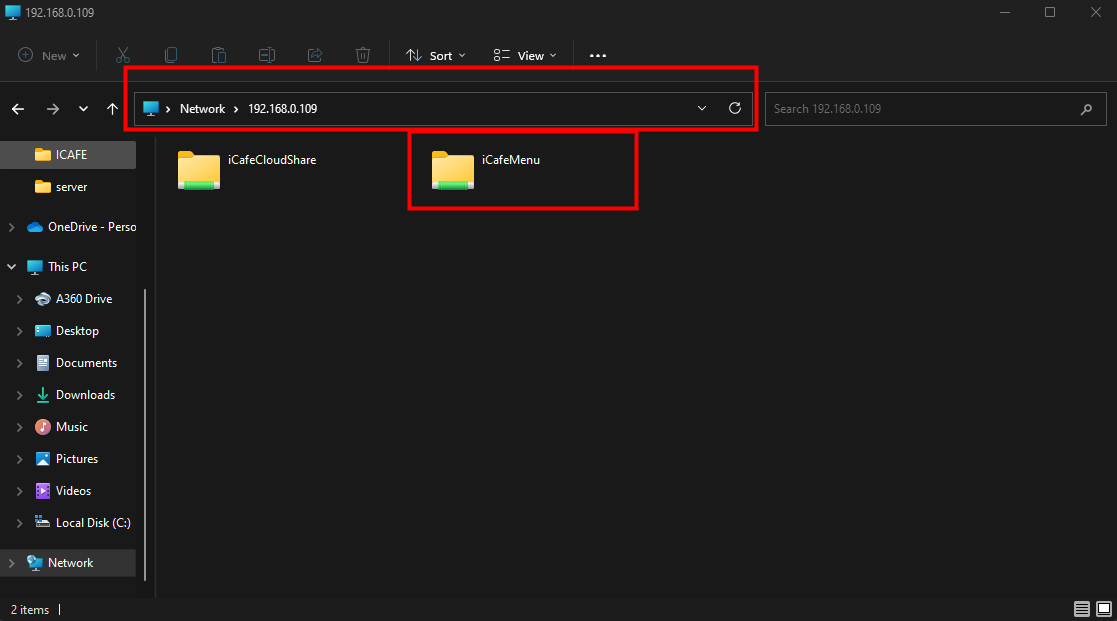Expand the Downloads folder chevron

pos(20,395)
